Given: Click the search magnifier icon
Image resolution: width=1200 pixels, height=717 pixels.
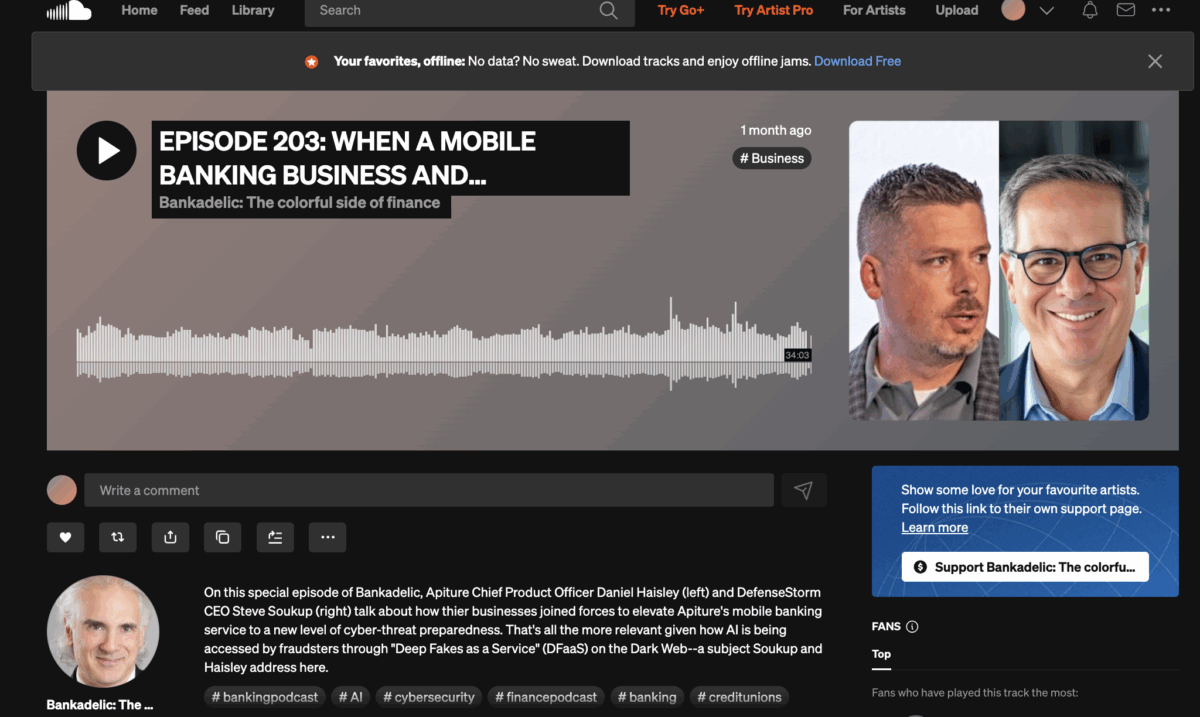Looking at the screenshot, I should pos(608,11).
